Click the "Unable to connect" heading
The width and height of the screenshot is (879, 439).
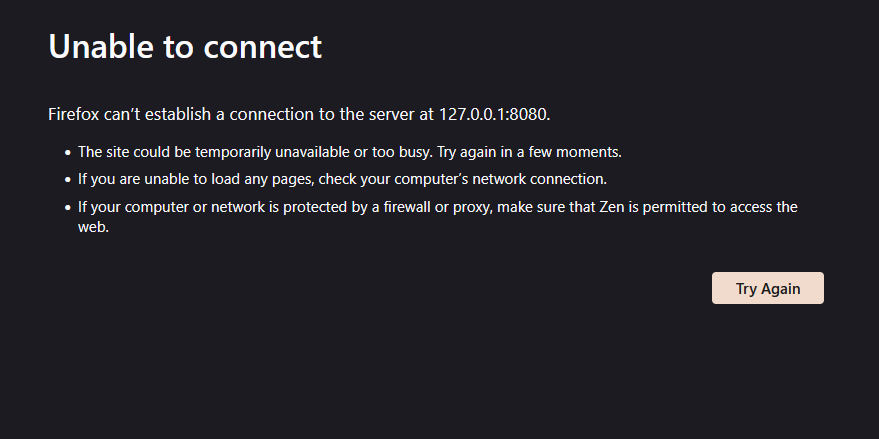coord(185,46)
